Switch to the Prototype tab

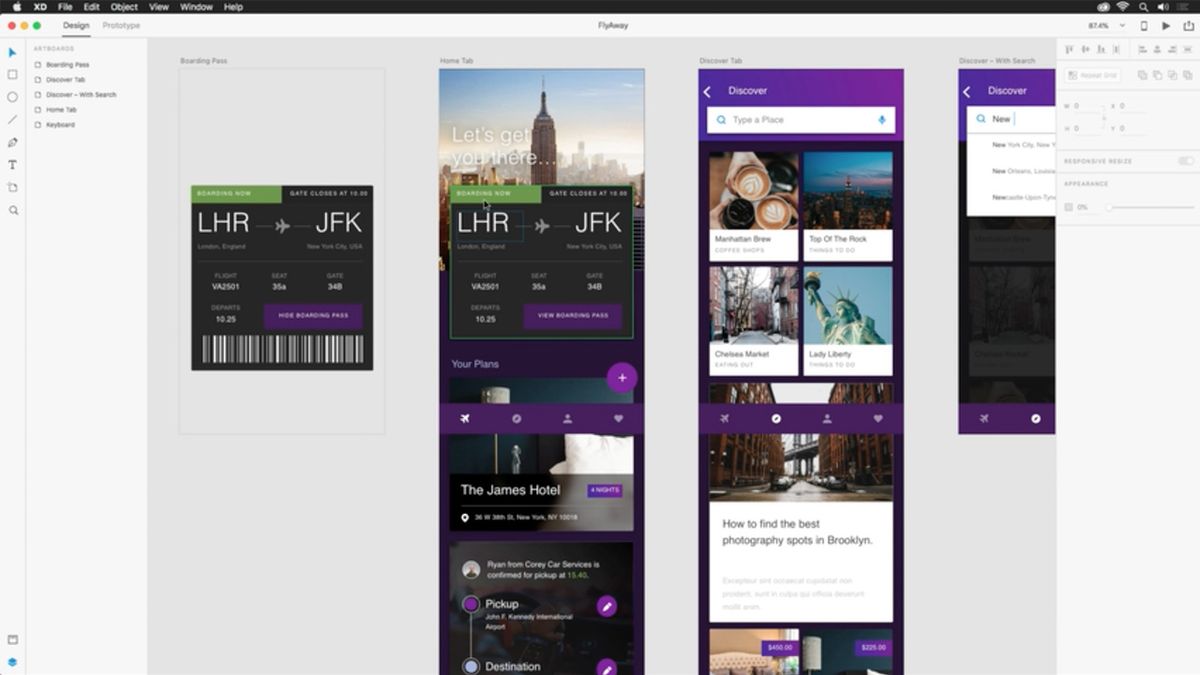(x=121, y=25)
